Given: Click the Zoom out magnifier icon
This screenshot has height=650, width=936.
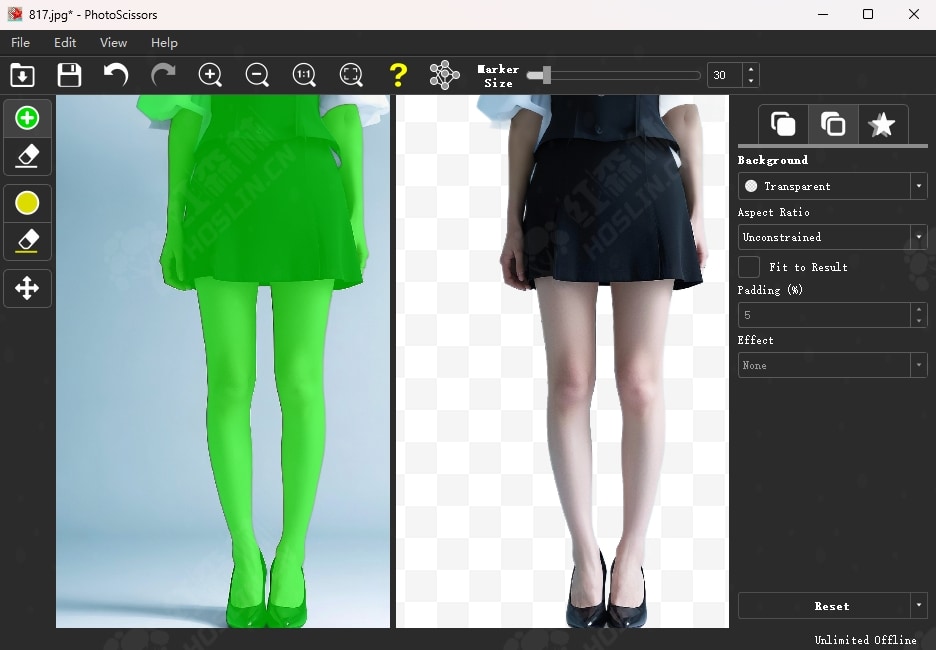Looking at the screenshot, I should [257, 75].
